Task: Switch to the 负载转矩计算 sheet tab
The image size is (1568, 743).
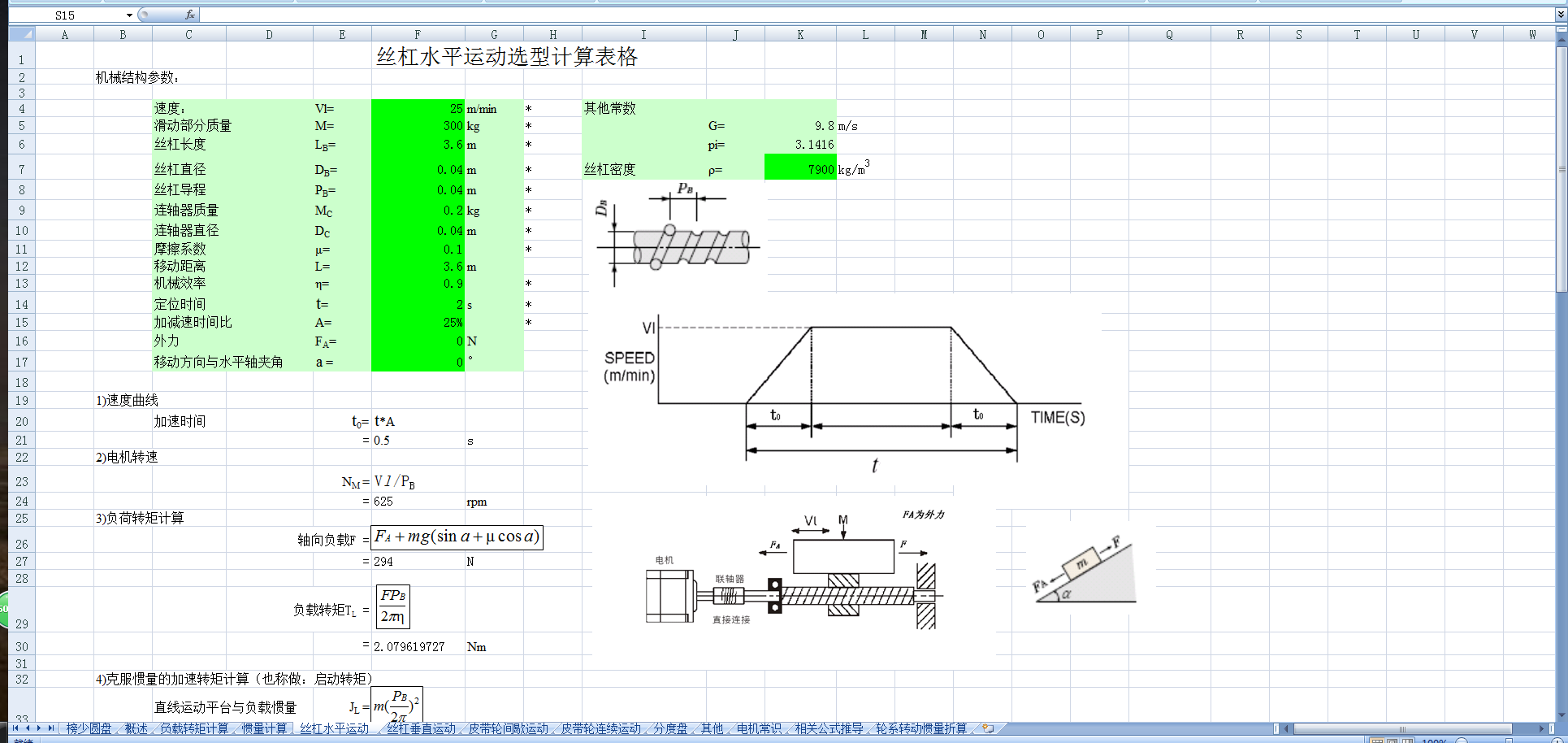Action: click(194, 728)
